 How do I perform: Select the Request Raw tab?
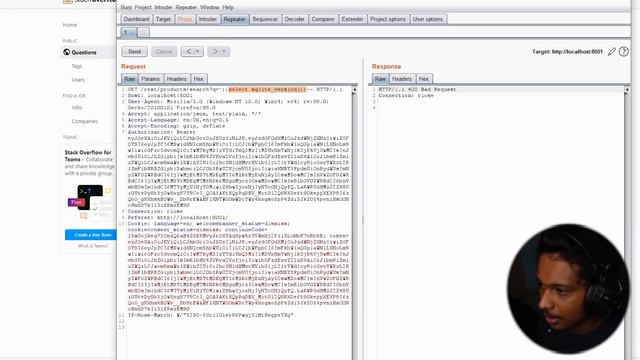[129, 79]
